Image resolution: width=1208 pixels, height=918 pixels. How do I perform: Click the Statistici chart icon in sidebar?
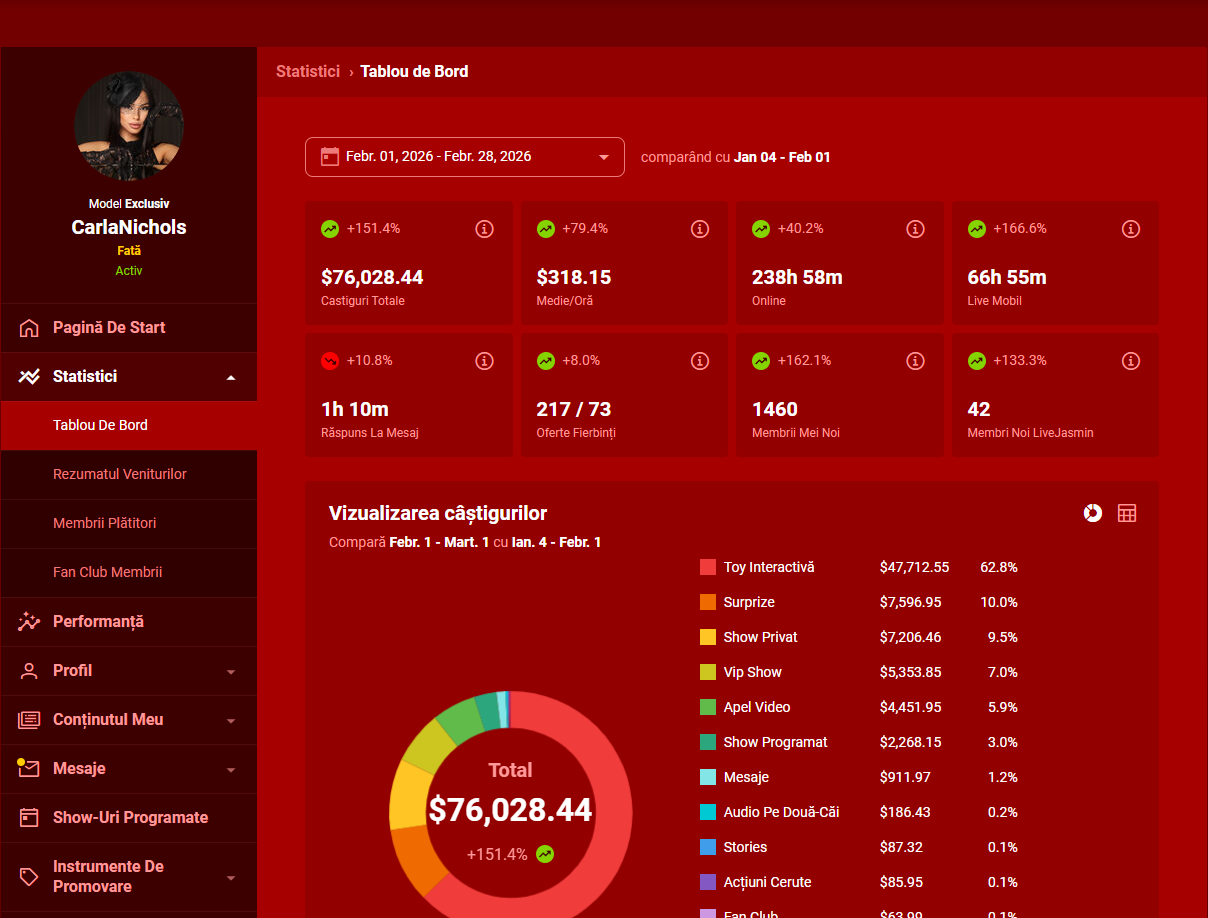[29, 377]
